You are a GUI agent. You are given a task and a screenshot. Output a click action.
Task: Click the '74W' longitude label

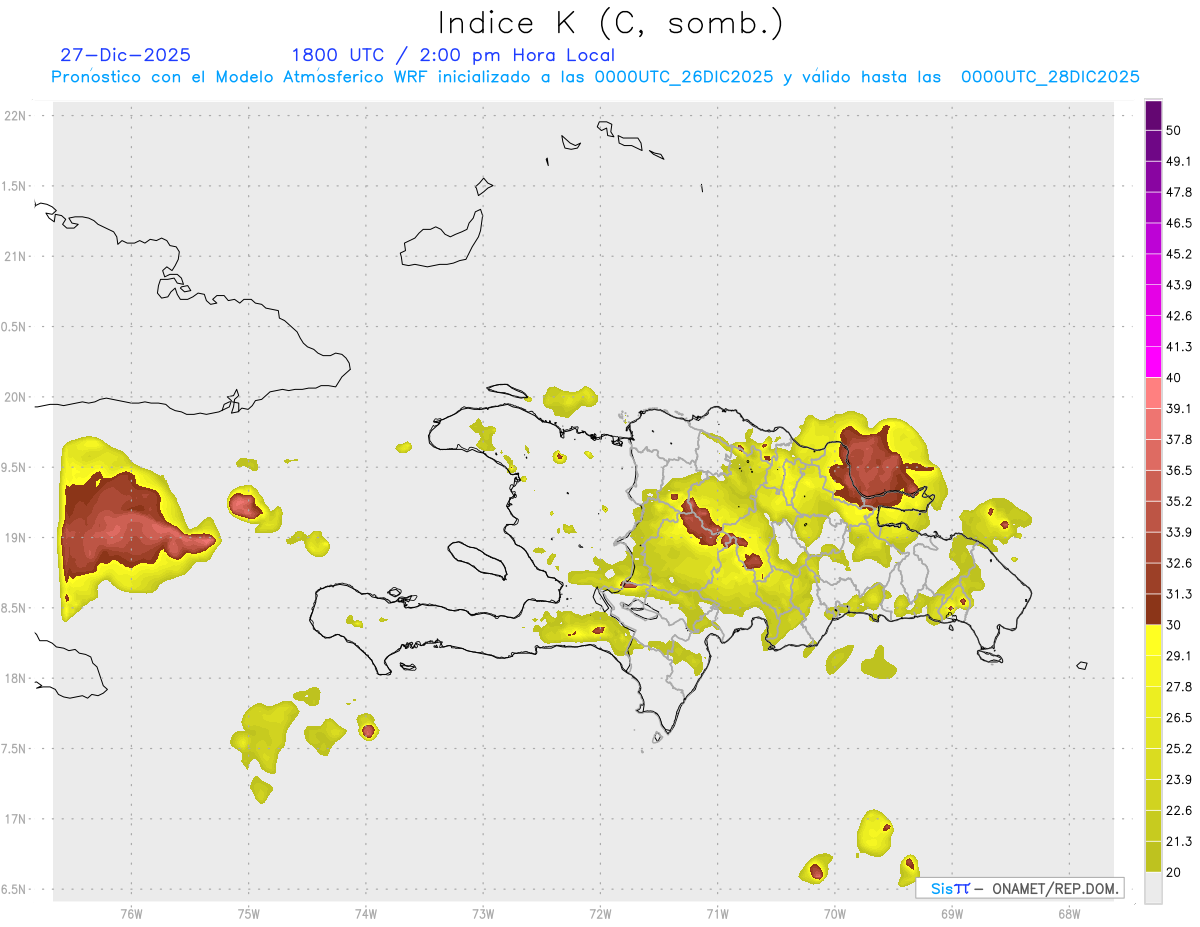[365, 913]
